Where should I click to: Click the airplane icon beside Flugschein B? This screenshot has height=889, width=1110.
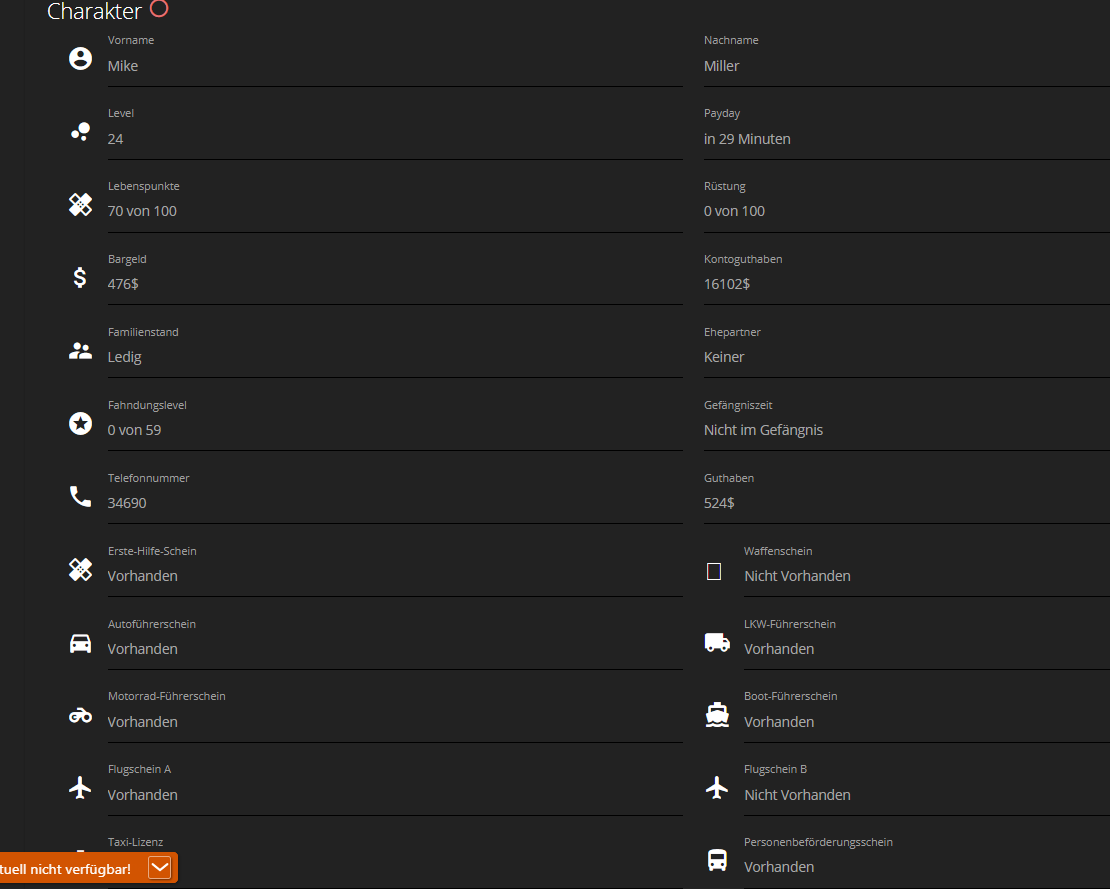[717, 787]
